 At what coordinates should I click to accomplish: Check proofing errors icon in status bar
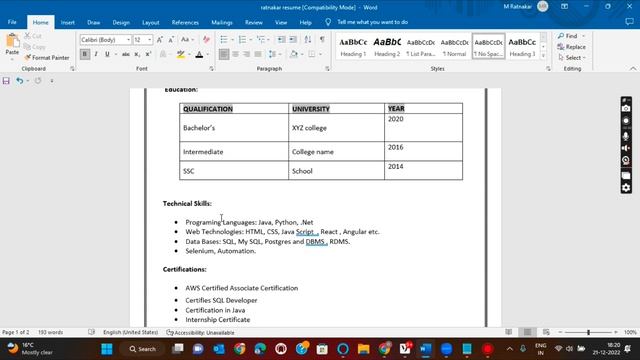click(x=91, y=332)
